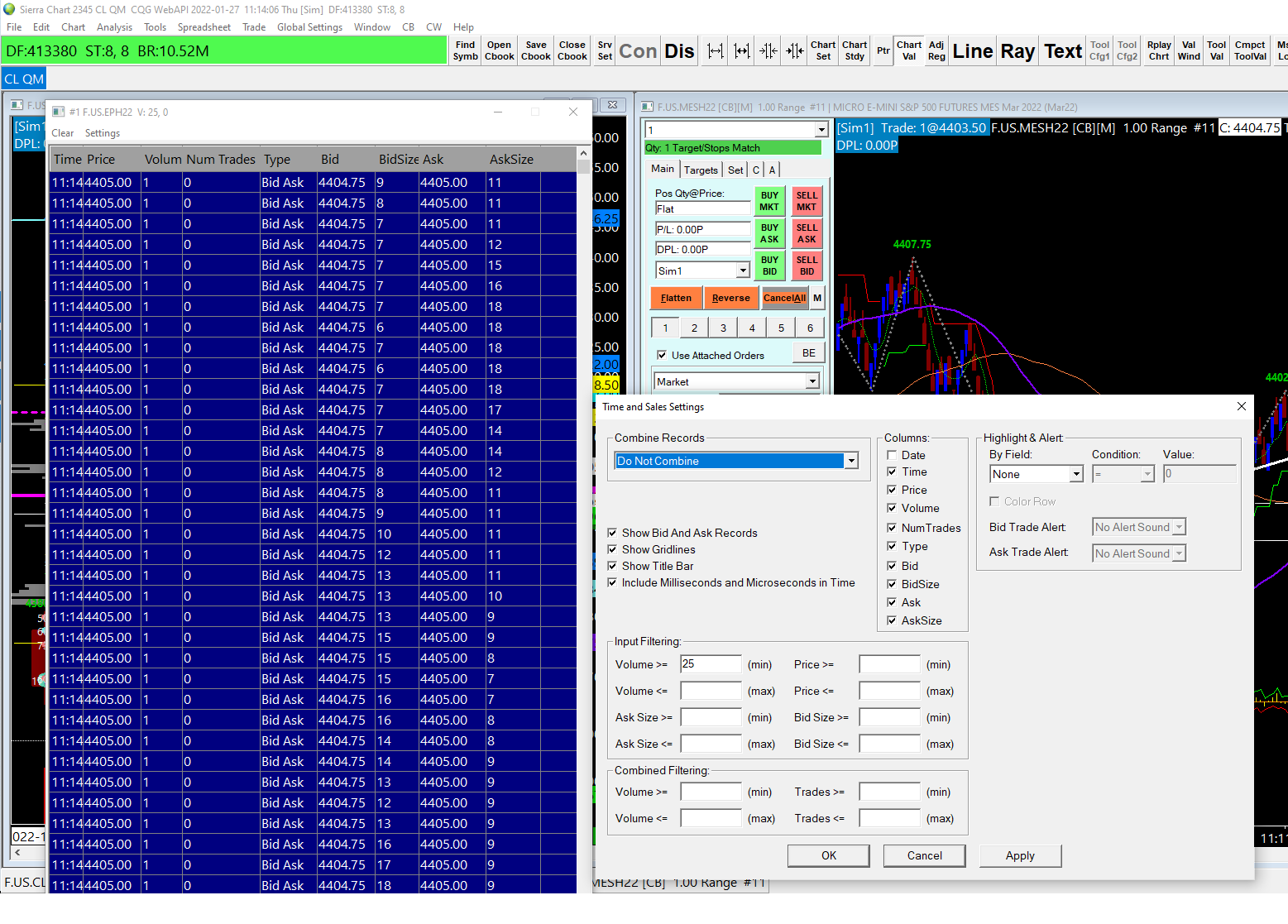Click the Volume >= input field
Screen dimensions: 1288x924
[x=711, y=664]
